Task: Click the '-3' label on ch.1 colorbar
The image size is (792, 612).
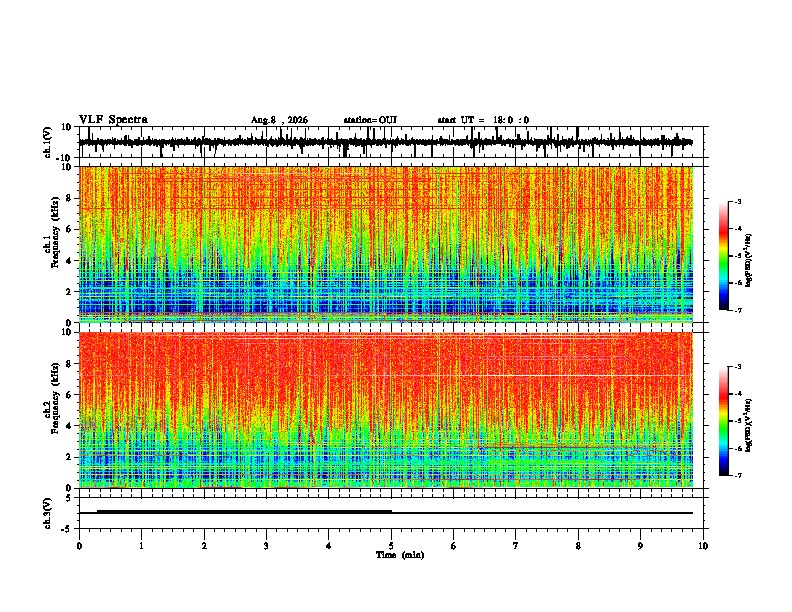Action: pos(737,202)
